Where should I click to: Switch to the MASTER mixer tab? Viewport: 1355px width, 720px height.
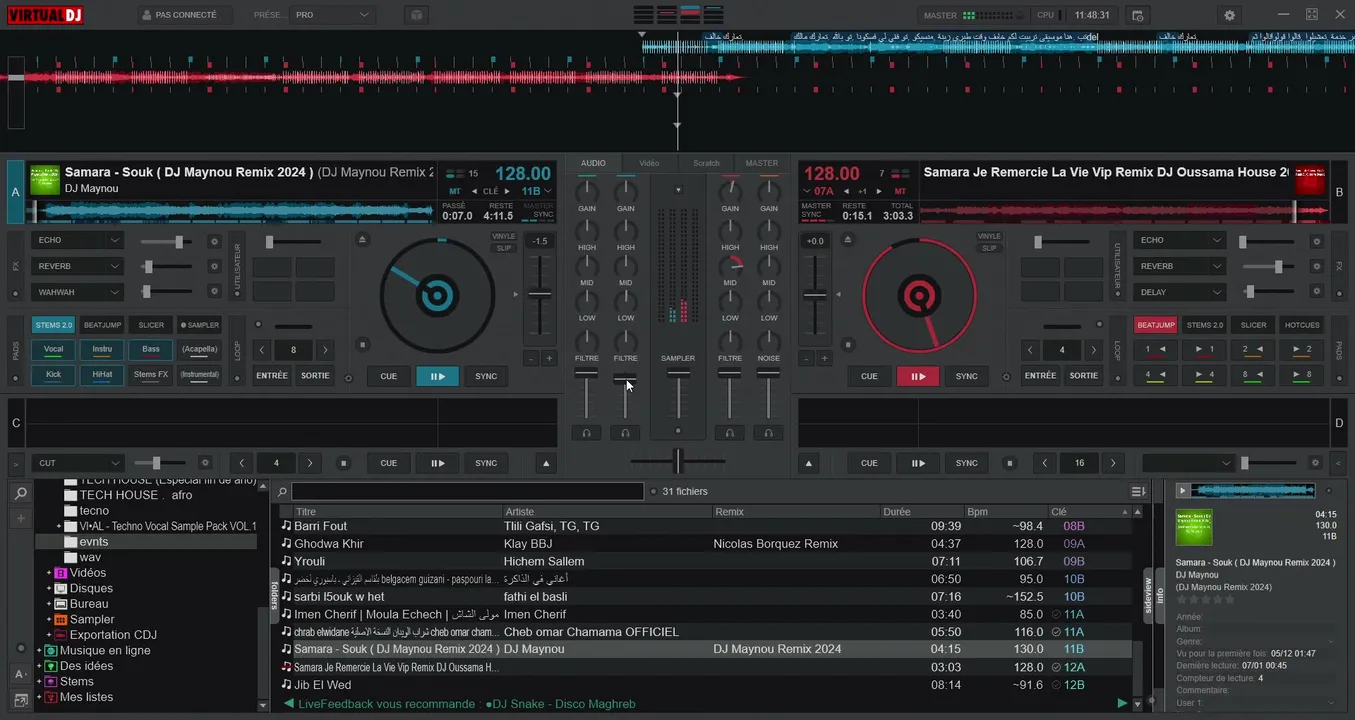point(761,163)
